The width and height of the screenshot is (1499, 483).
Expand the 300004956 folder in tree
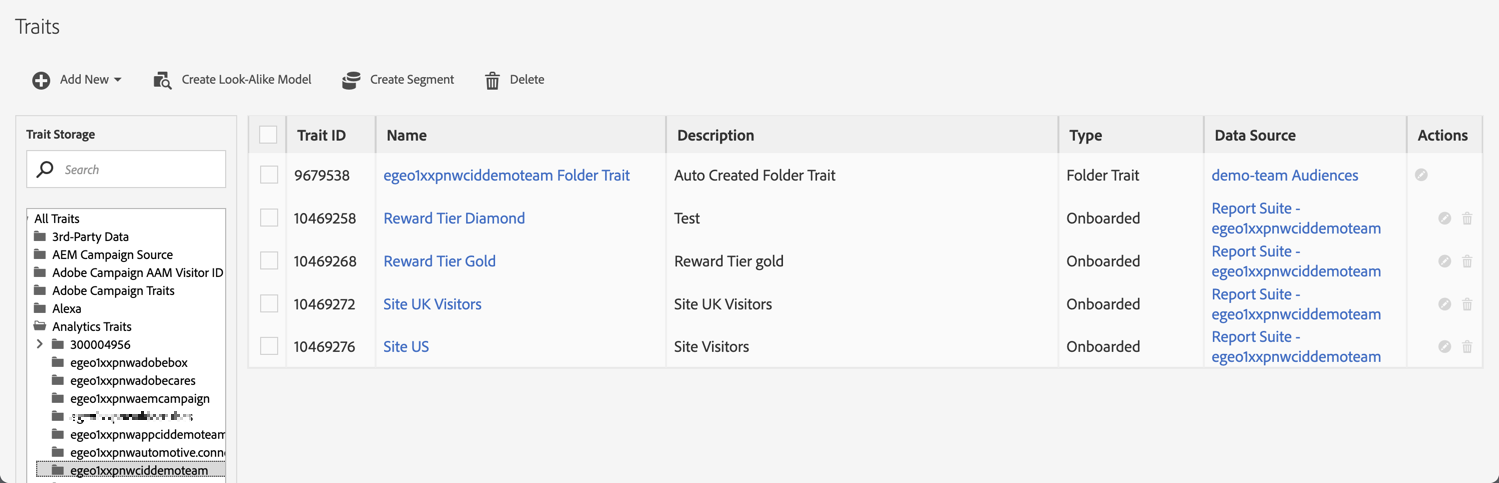point(40,344)
